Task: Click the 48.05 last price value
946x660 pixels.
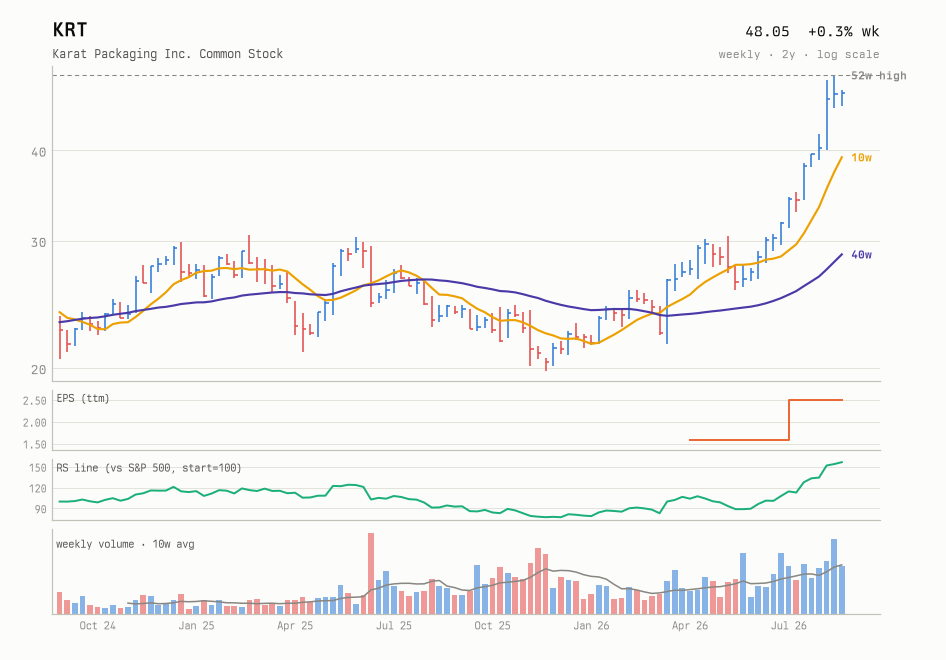Action: pos(767,31)
